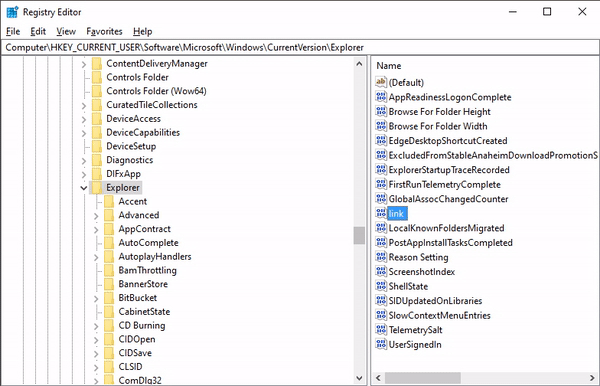Select the BannerStore folder icon
600x386 pixels.
pyautogui.click(x=109, y=284)
